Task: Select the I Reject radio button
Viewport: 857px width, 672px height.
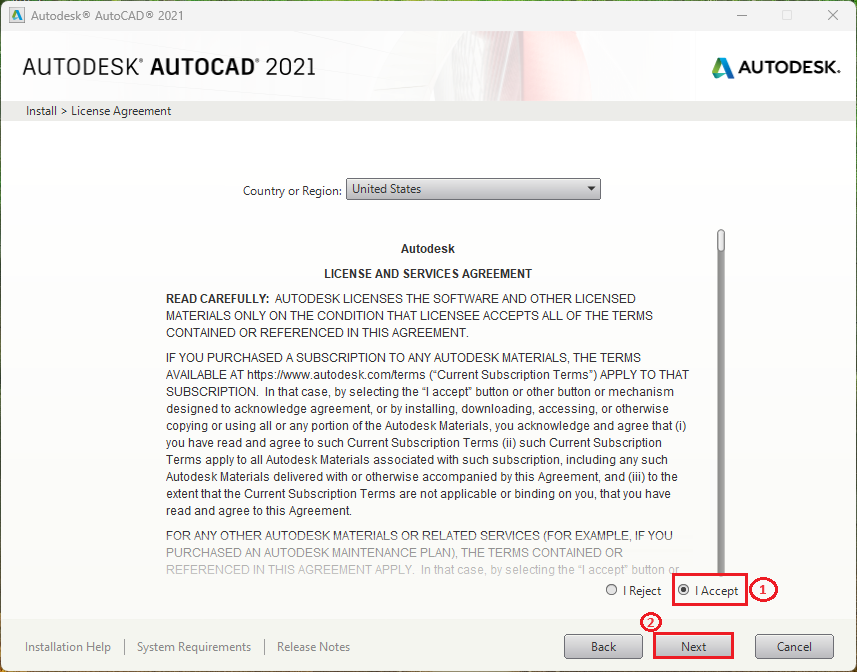Action: click(x=611, y=590)
